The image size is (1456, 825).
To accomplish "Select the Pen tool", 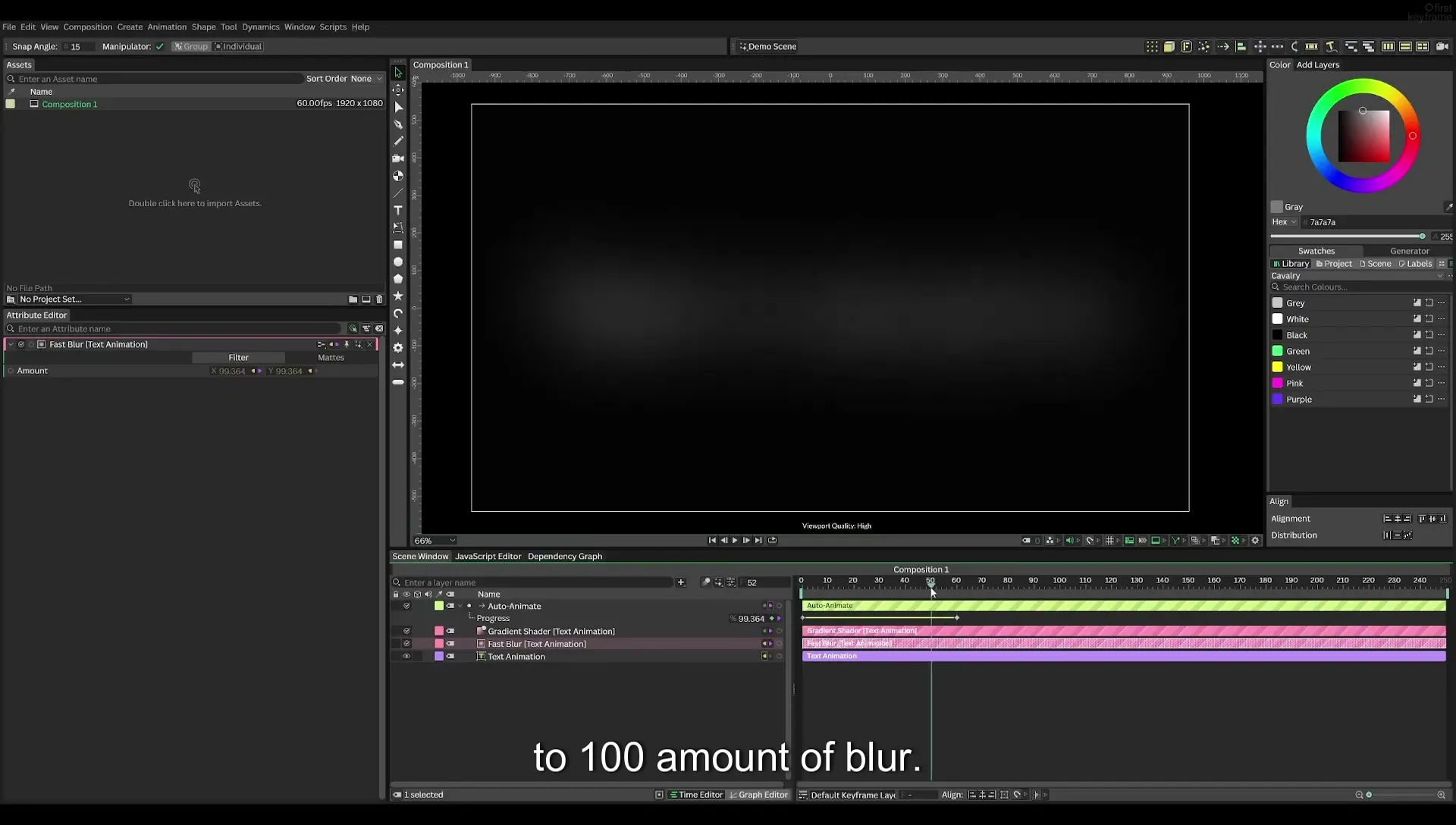I will (397, 124).
